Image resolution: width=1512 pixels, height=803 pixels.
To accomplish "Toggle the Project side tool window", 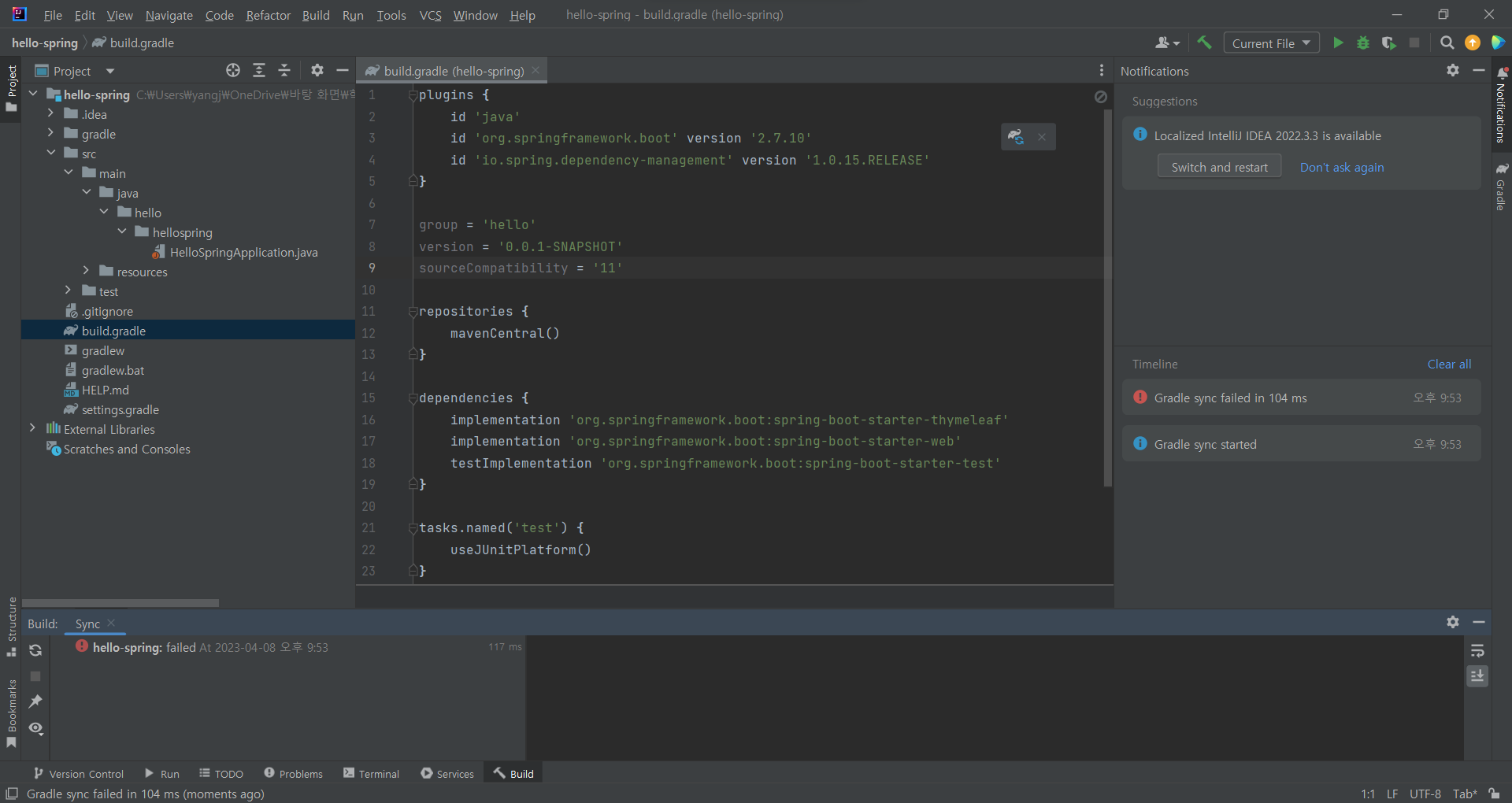I will (11, 87).
